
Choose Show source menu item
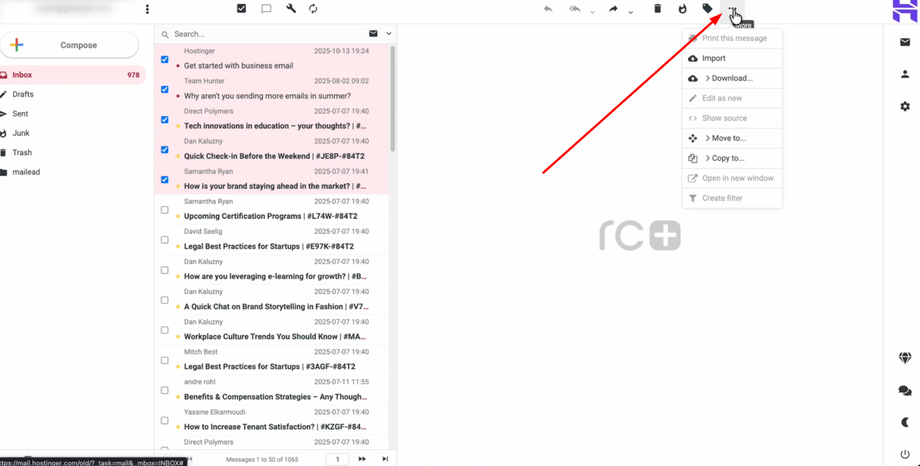tap(732, 118)
